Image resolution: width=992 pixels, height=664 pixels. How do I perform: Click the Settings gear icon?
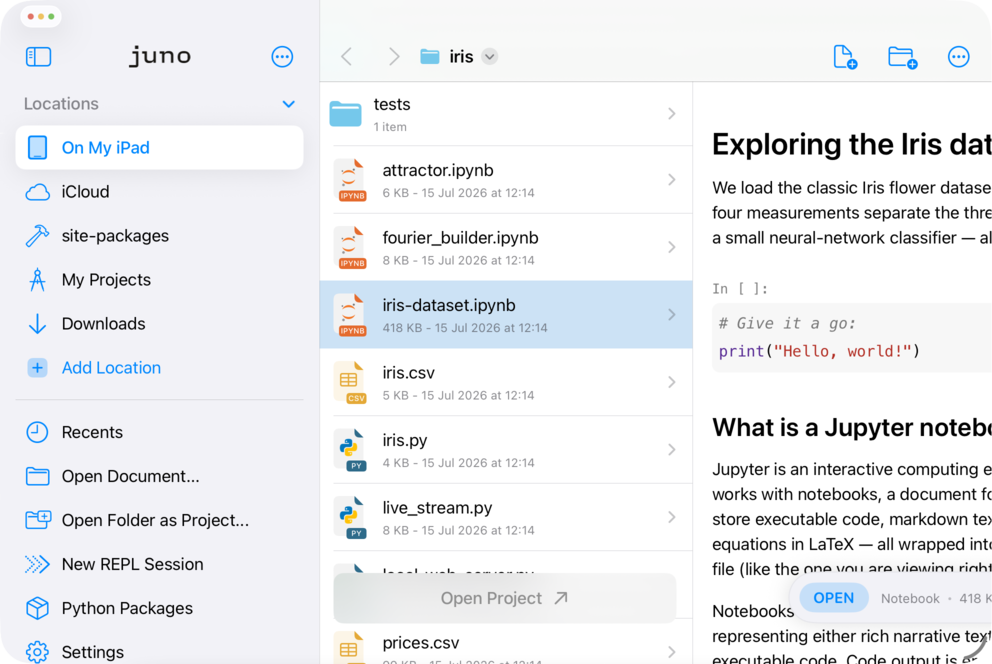tap(37, 651)
